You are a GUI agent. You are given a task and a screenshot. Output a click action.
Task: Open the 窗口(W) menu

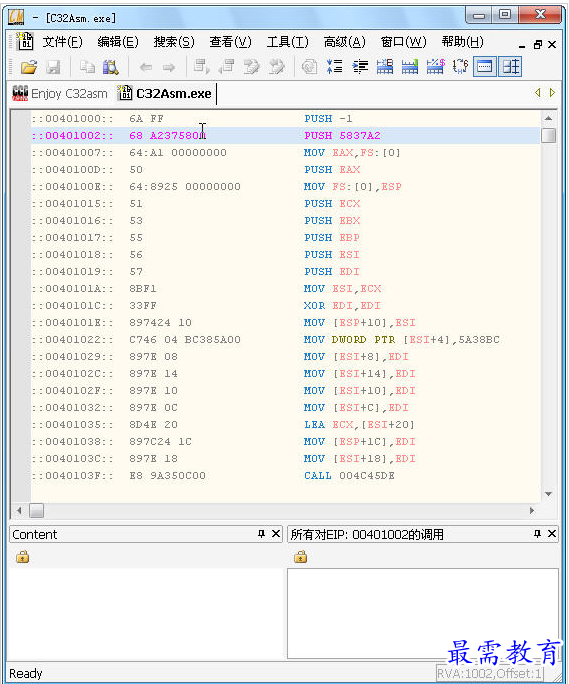pyautogui.click(x=403, y=42)
